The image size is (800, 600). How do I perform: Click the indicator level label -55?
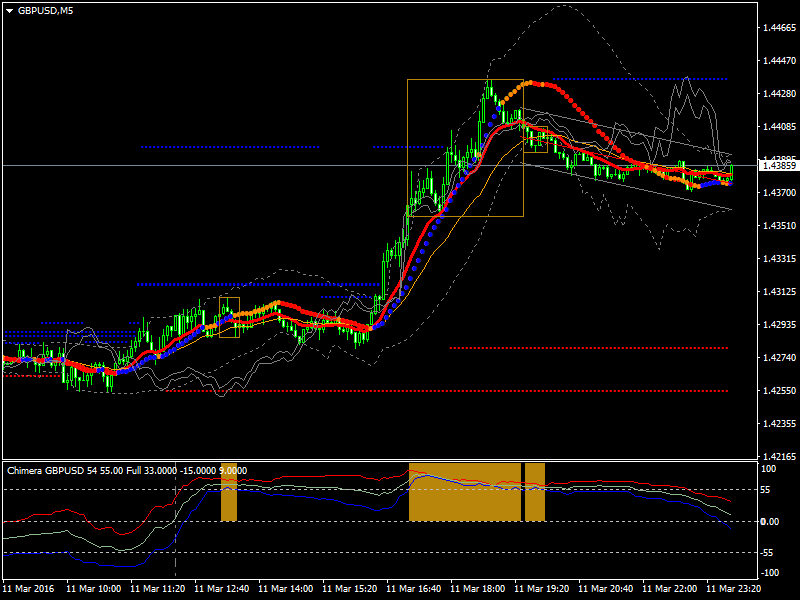pyautogui.click(x=767, y=553)
